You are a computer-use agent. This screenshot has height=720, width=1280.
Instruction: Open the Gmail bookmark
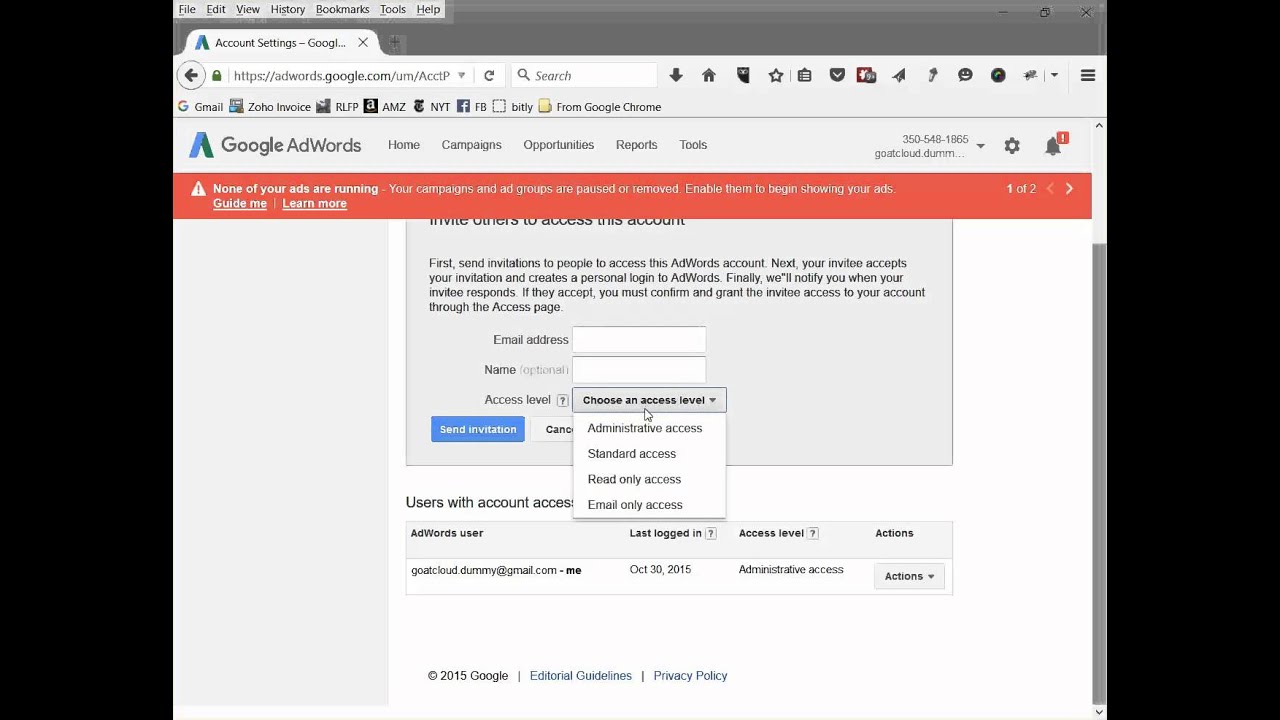(200, 107)
